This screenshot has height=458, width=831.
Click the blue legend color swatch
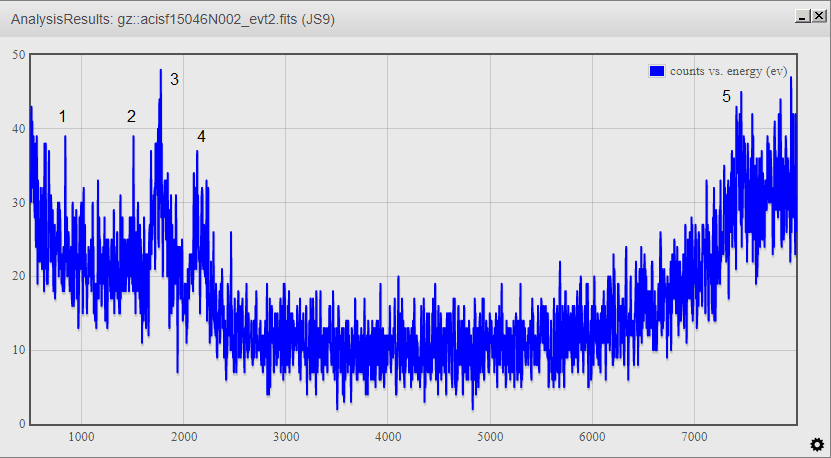click(x=657, y=71)
